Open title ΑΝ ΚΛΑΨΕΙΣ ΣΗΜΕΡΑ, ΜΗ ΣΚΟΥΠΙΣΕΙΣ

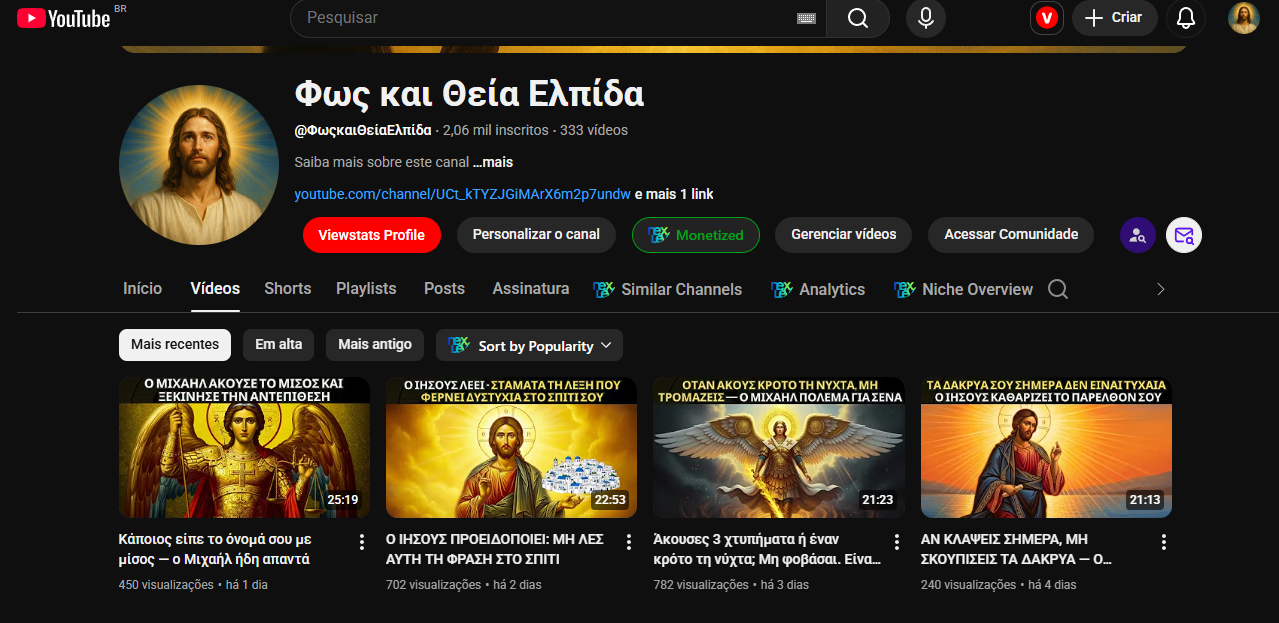click(x=1017, y=549)
